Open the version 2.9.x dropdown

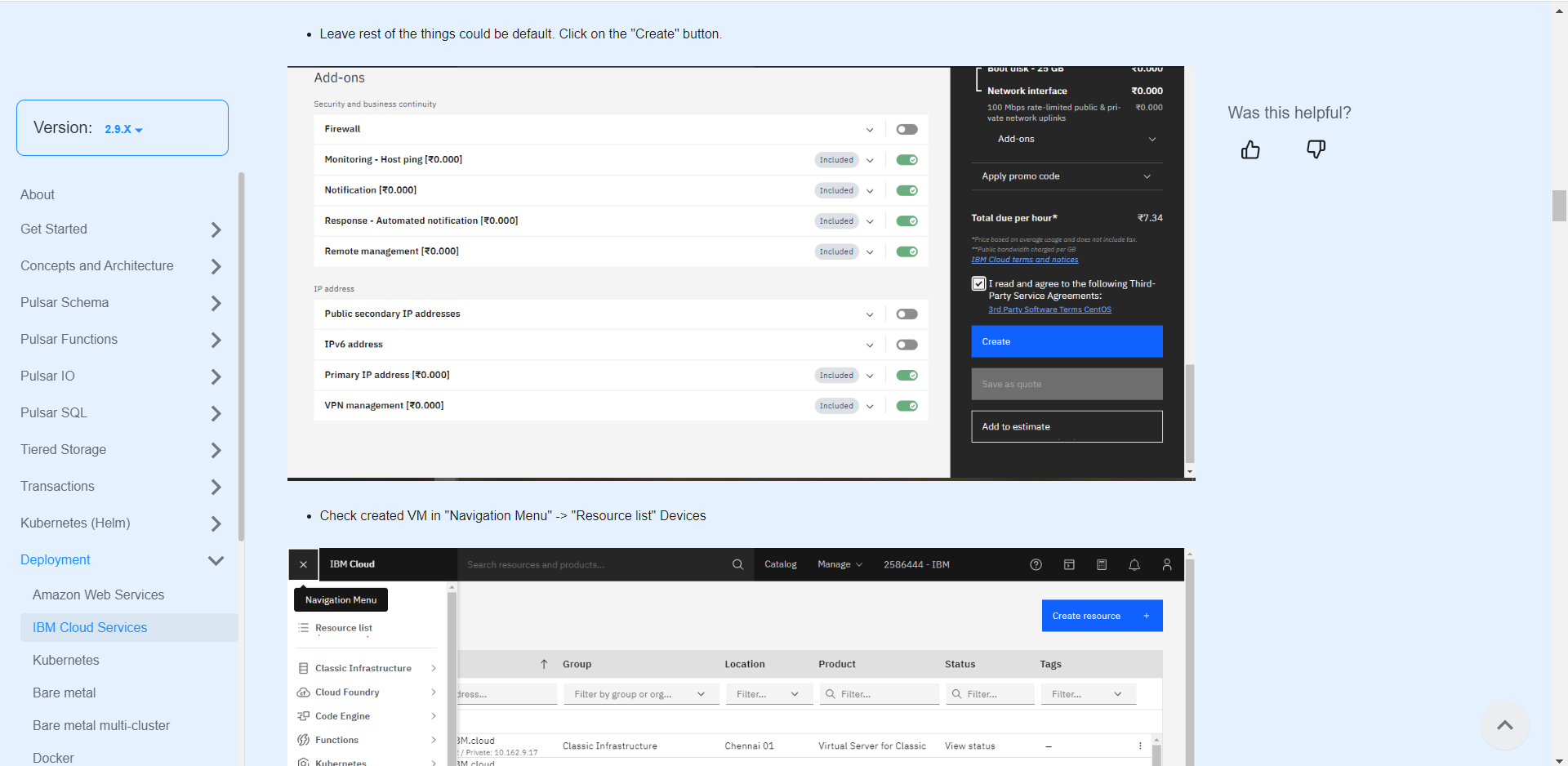[x=123, y=129]
